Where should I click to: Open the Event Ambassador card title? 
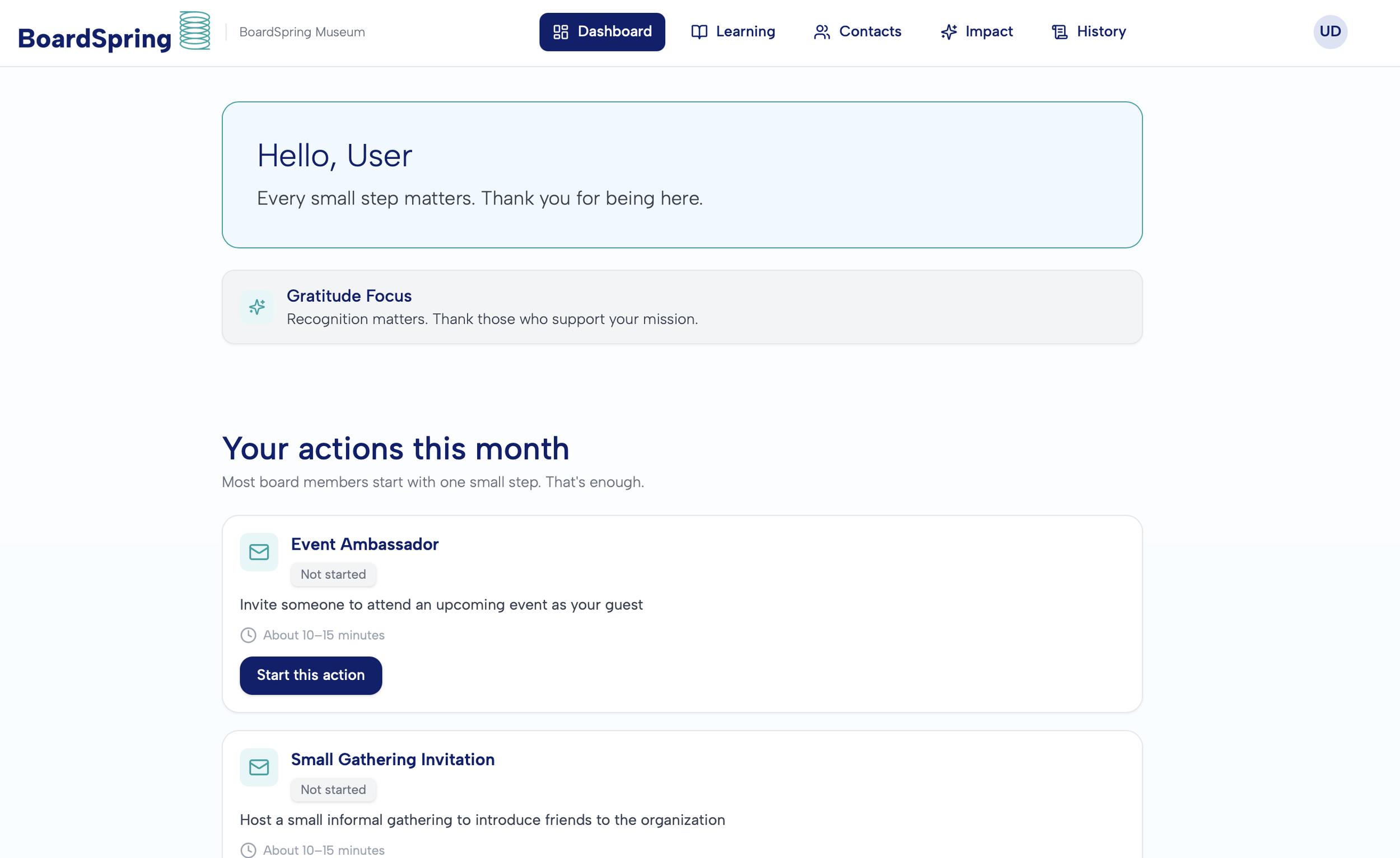365,544
